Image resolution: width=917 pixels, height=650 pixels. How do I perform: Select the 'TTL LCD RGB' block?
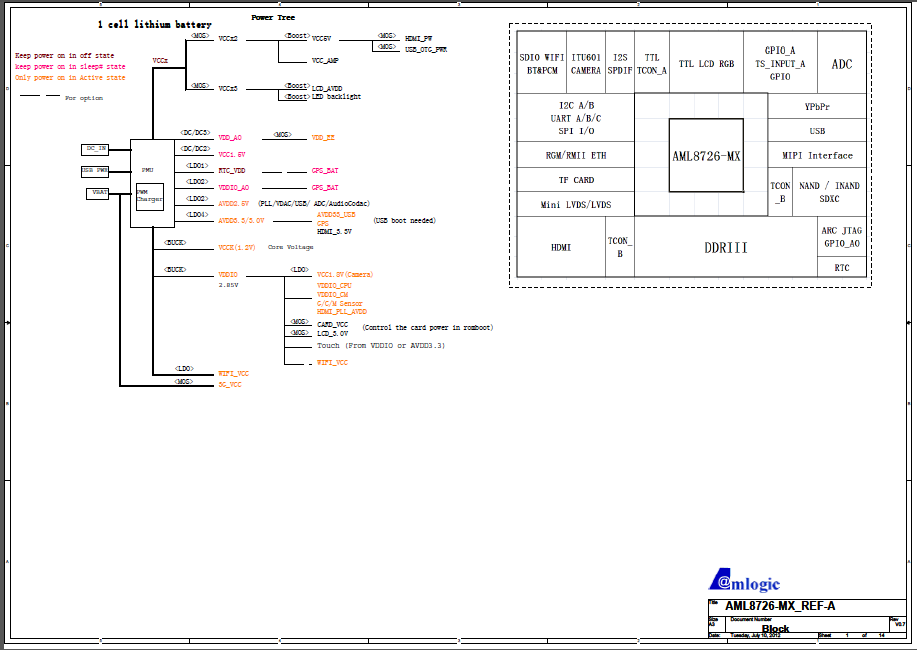tap(706, 63)
